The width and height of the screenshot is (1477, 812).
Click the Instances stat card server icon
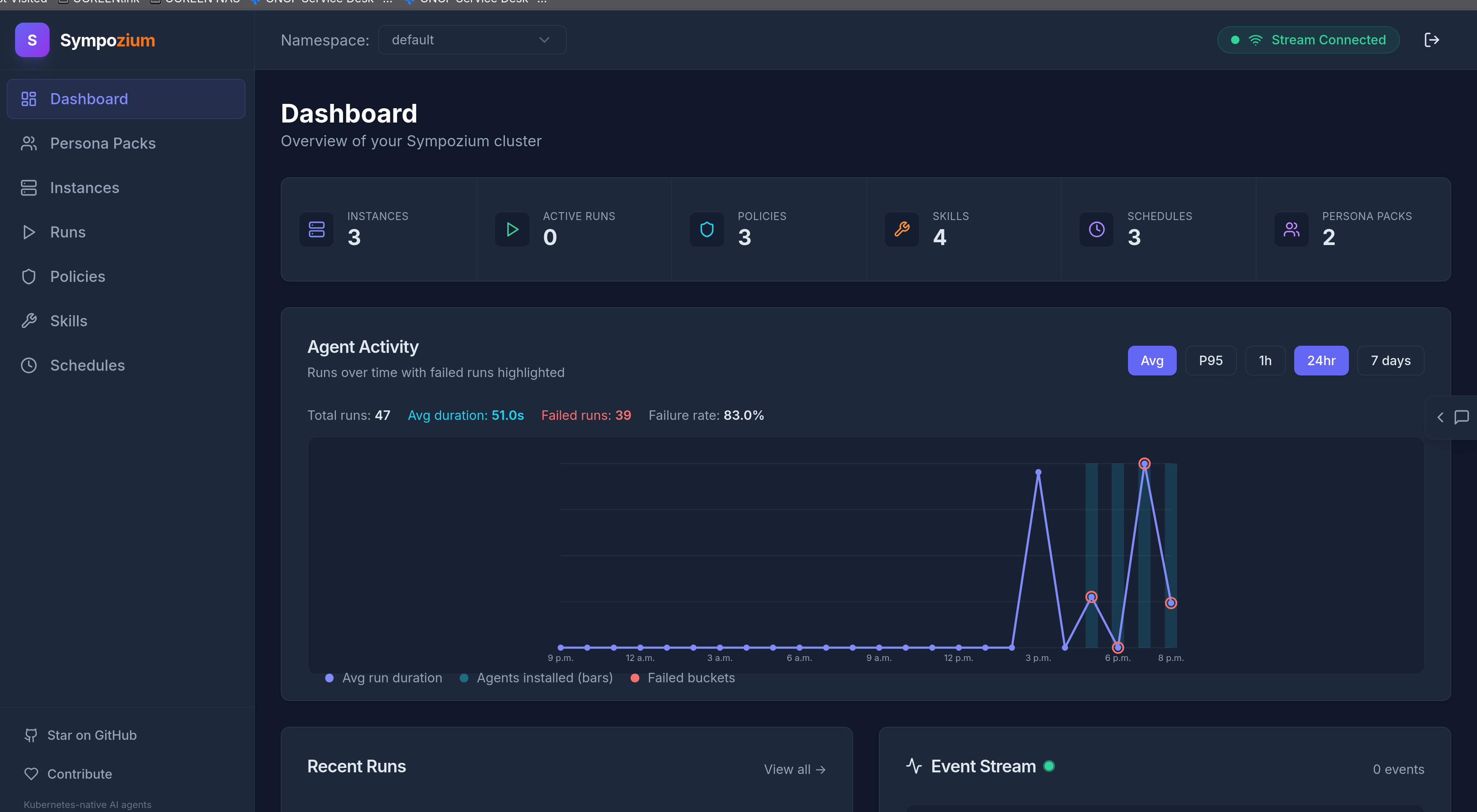point(316,229)
